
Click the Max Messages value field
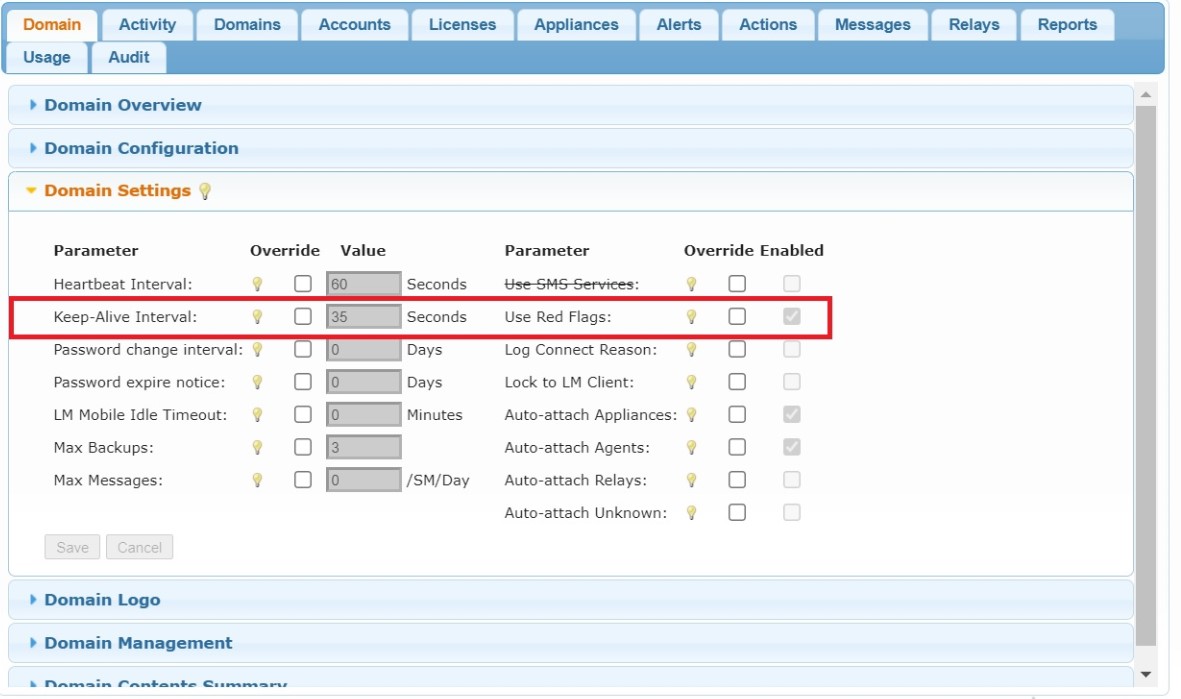pos(364,480)
